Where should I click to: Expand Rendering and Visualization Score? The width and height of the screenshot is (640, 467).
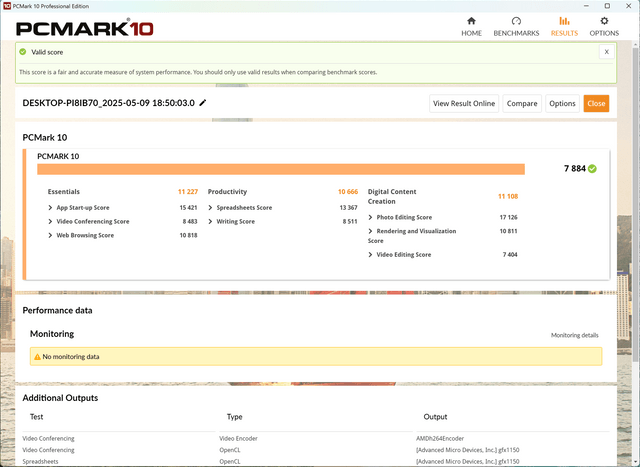[x=370, y=231]
